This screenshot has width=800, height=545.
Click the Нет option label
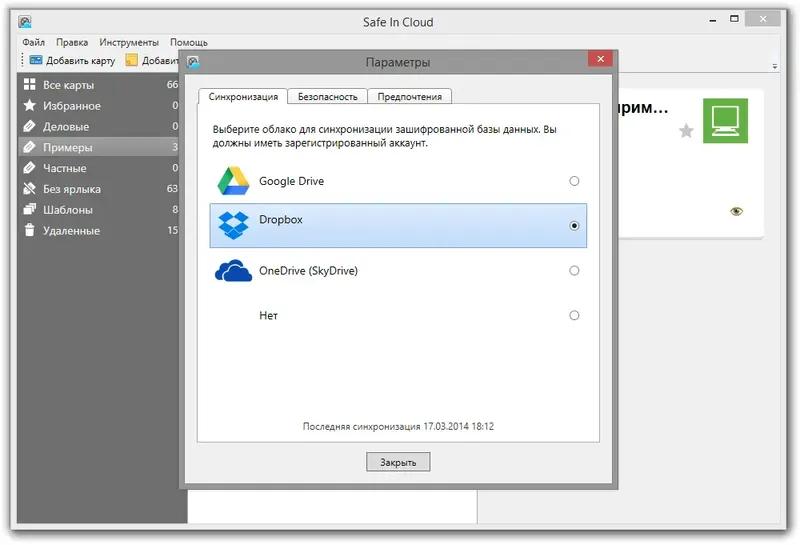coord(268,315)
